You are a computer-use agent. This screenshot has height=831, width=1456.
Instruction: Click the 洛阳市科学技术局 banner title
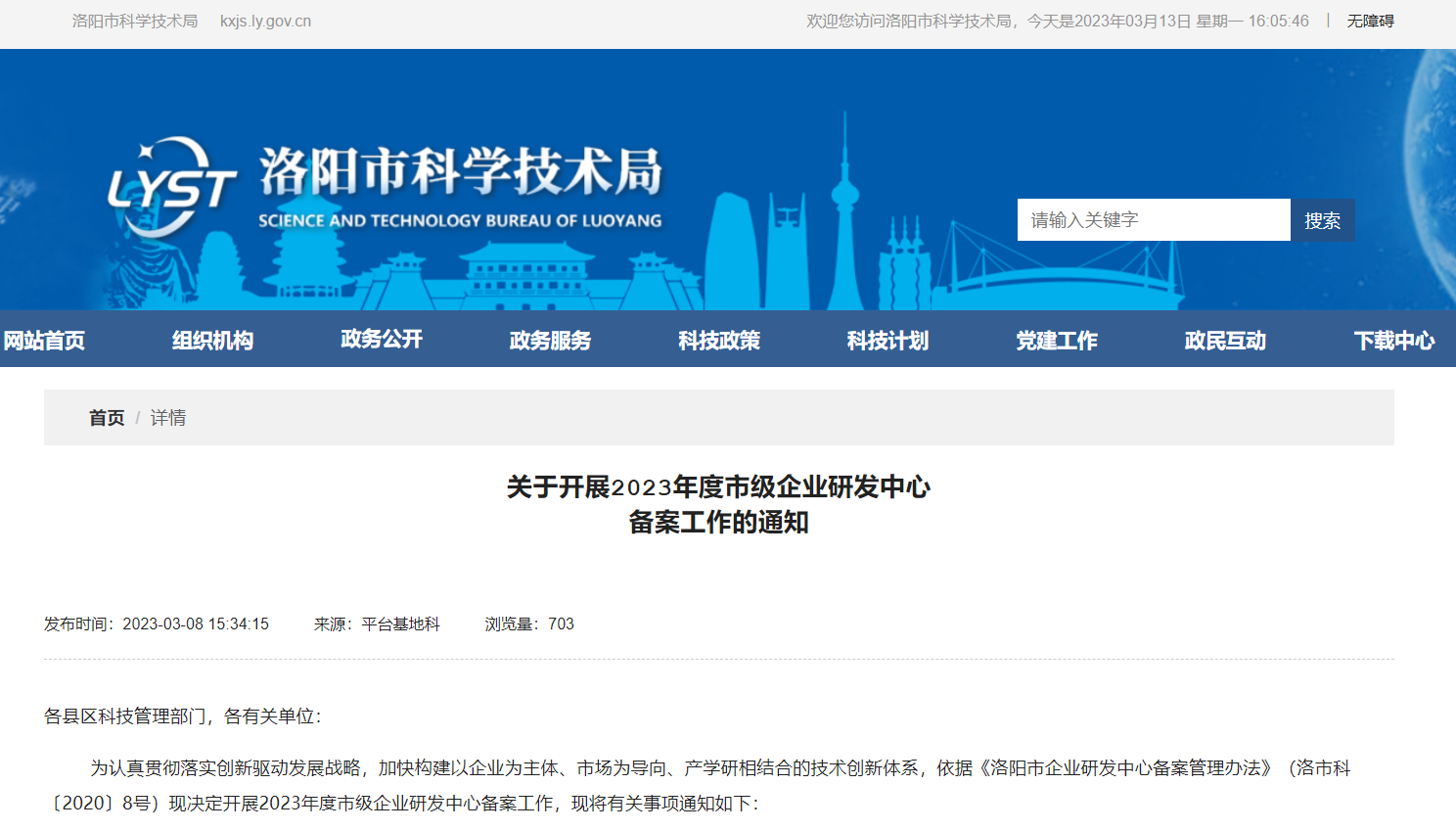(x=461, y=171)
